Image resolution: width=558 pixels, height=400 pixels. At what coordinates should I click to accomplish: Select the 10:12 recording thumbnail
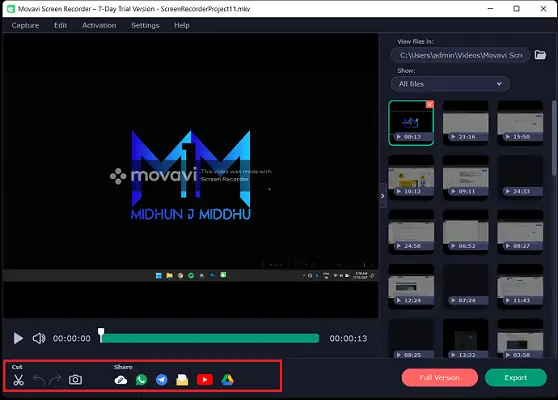click(411, 177)
